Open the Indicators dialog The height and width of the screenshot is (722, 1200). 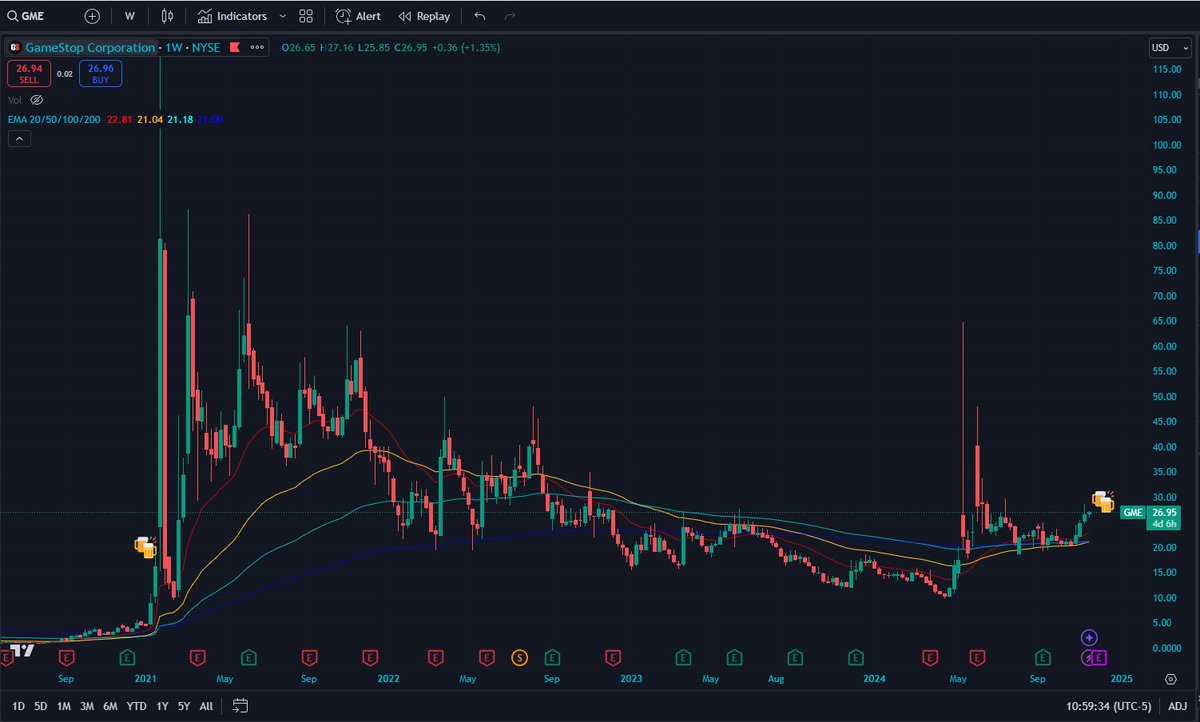(x=232, y=16)
